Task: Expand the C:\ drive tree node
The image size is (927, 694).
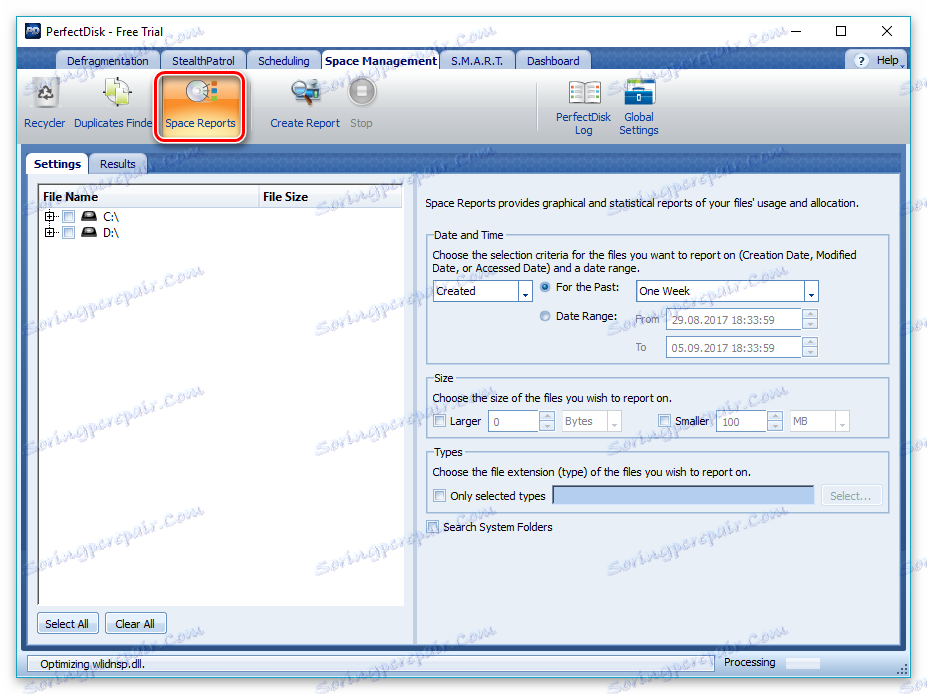Action: coord(50,216)
